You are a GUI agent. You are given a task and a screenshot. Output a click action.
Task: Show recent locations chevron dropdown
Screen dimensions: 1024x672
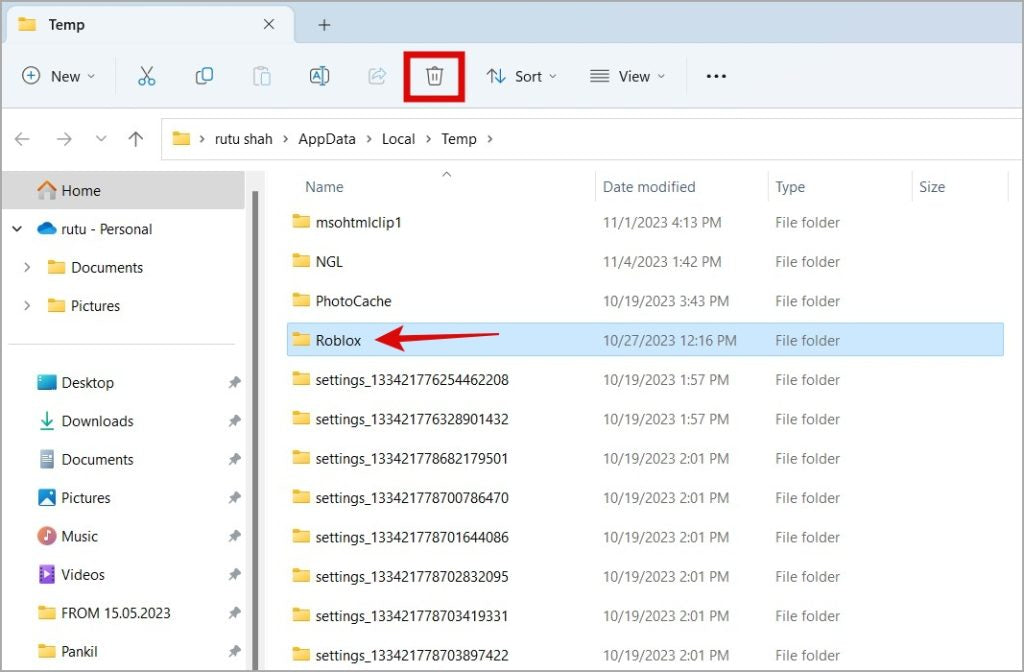pos(99,139)
